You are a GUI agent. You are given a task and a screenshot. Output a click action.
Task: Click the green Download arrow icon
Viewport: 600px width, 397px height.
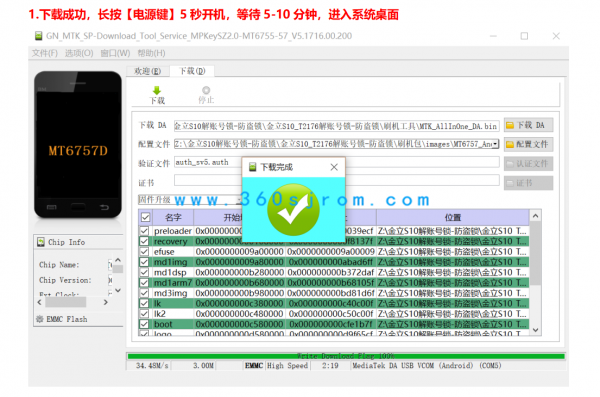click(157, 91)
